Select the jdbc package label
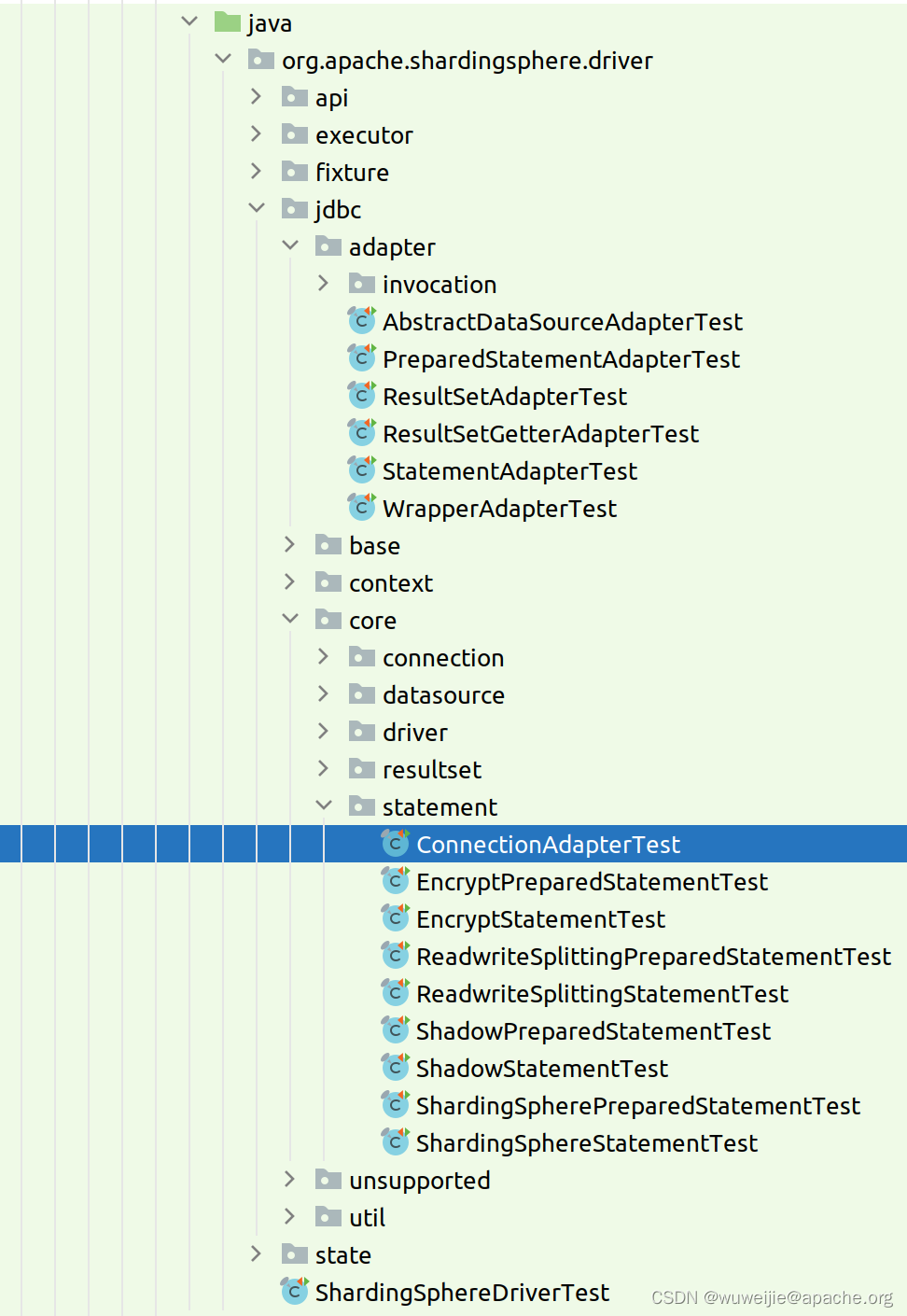The height and width of the screenshot is (1316, 907). pos(338,210)
